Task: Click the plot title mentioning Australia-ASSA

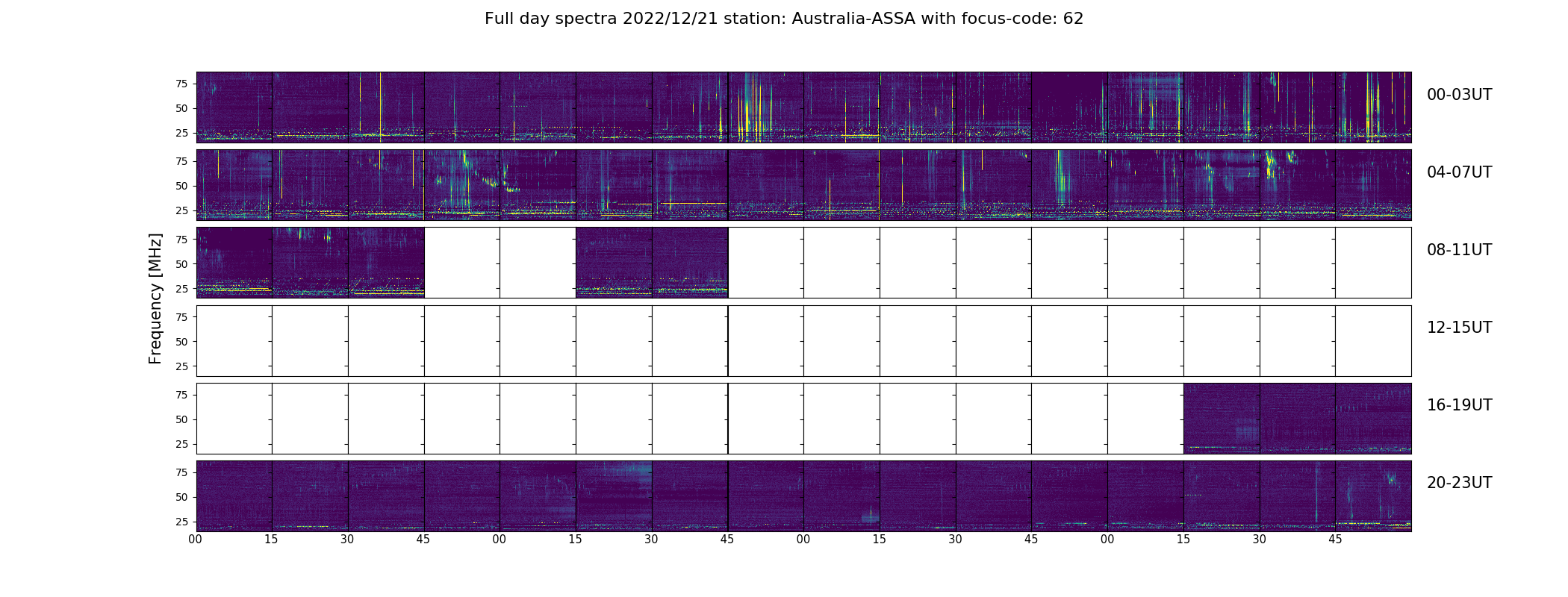Action: pos(783,19)
